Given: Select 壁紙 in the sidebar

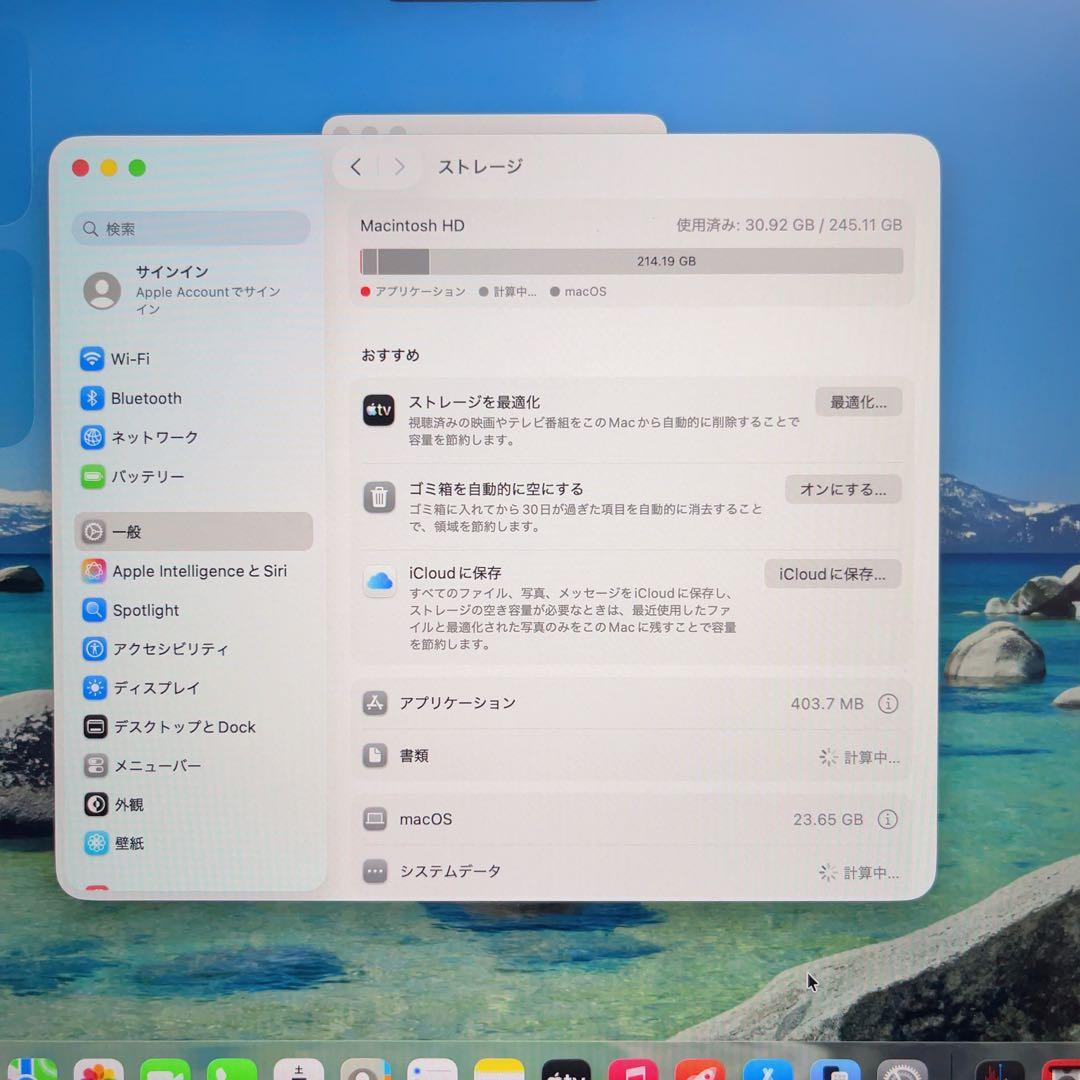Looking at the screenshot, I should click(128, 843).
